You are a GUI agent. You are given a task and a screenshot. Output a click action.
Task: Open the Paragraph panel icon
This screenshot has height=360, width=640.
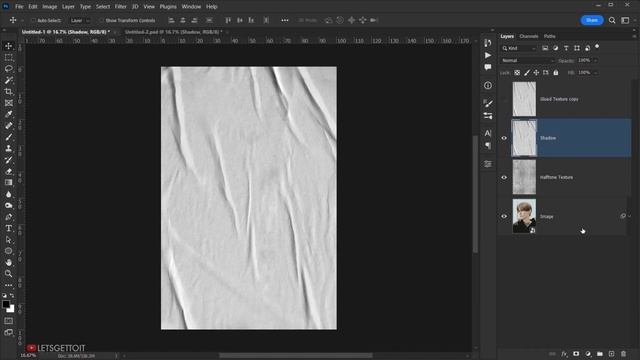coord(488,145)
